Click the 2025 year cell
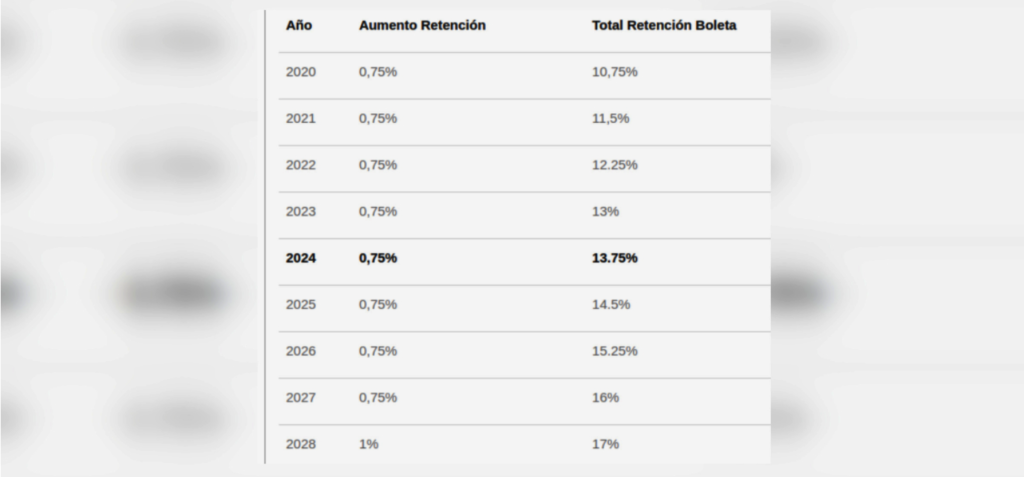Image resolution: width=1024 pixels, height=477 pixels. point(300,304)
